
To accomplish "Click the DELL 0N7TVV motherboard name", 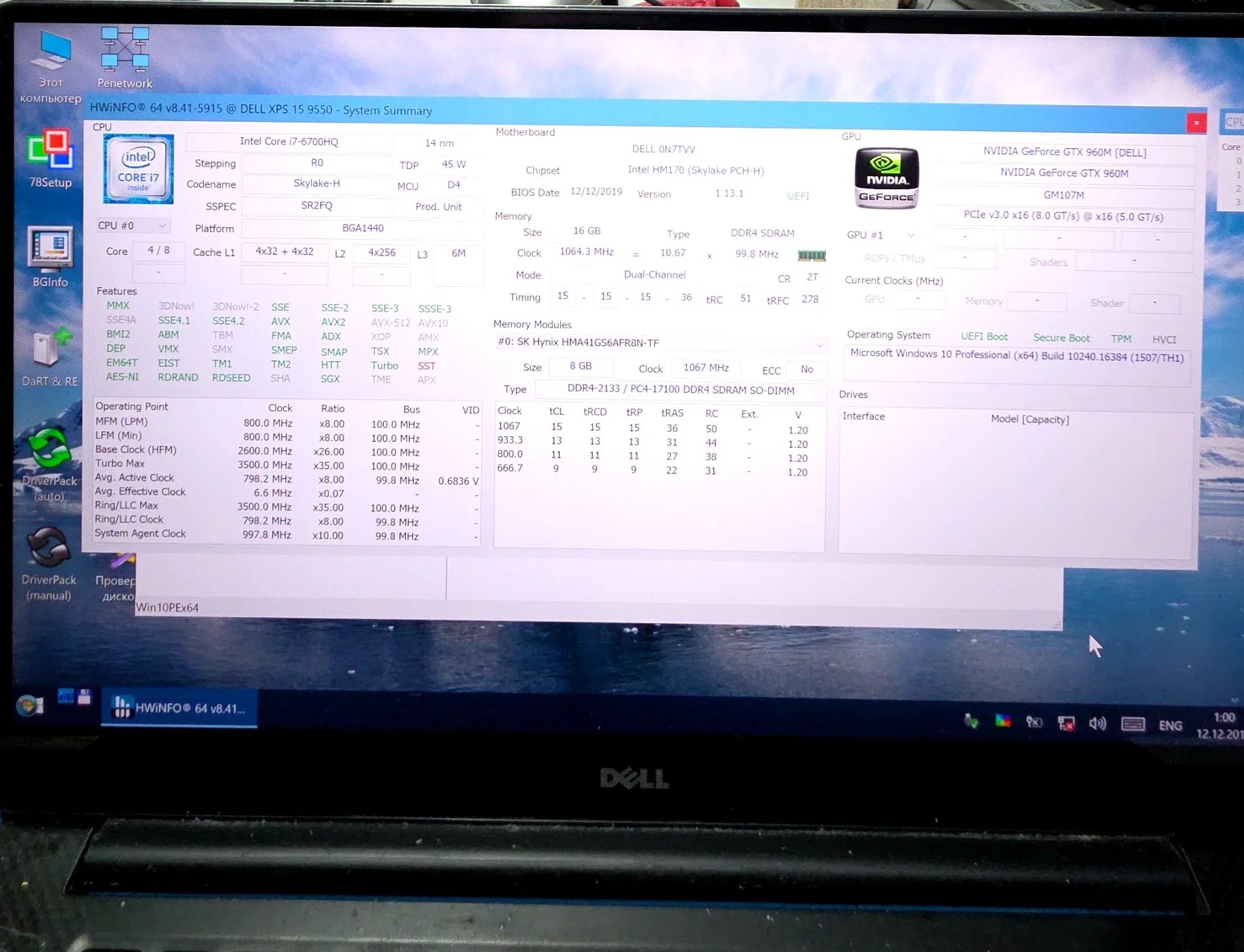I will [x=664, y=149].
